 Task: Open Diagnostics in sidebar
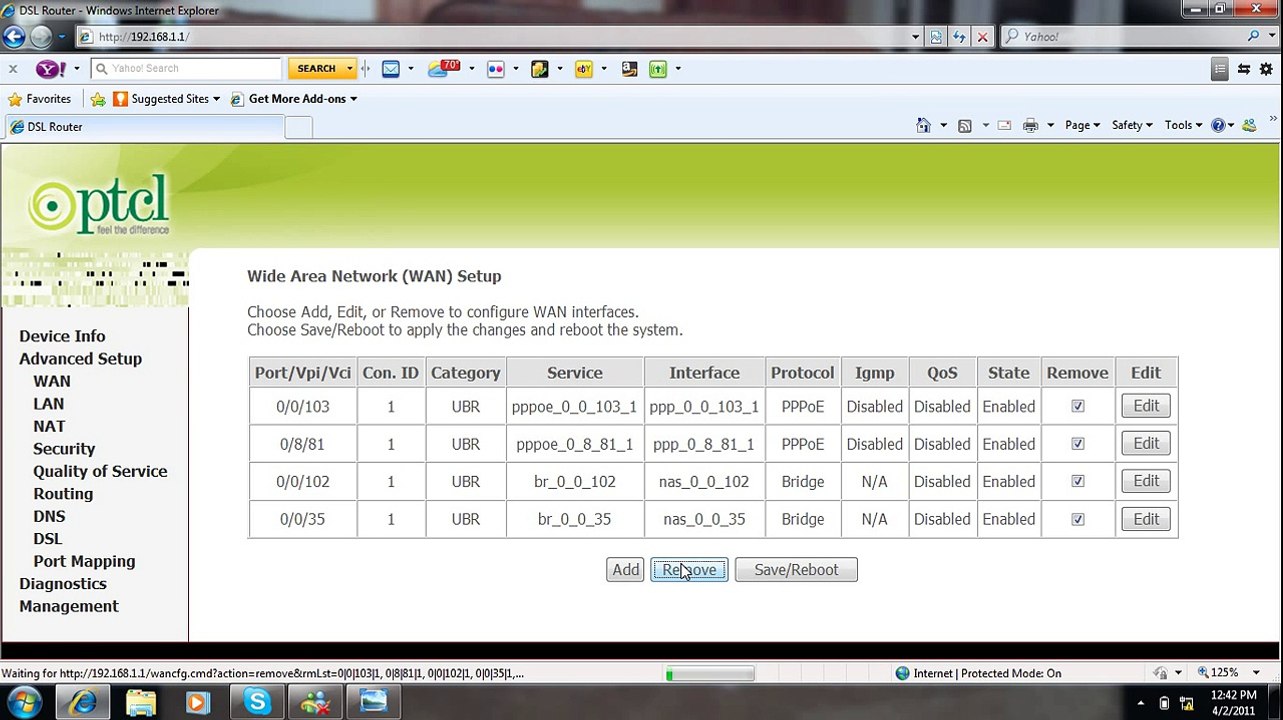pos(63,584)
